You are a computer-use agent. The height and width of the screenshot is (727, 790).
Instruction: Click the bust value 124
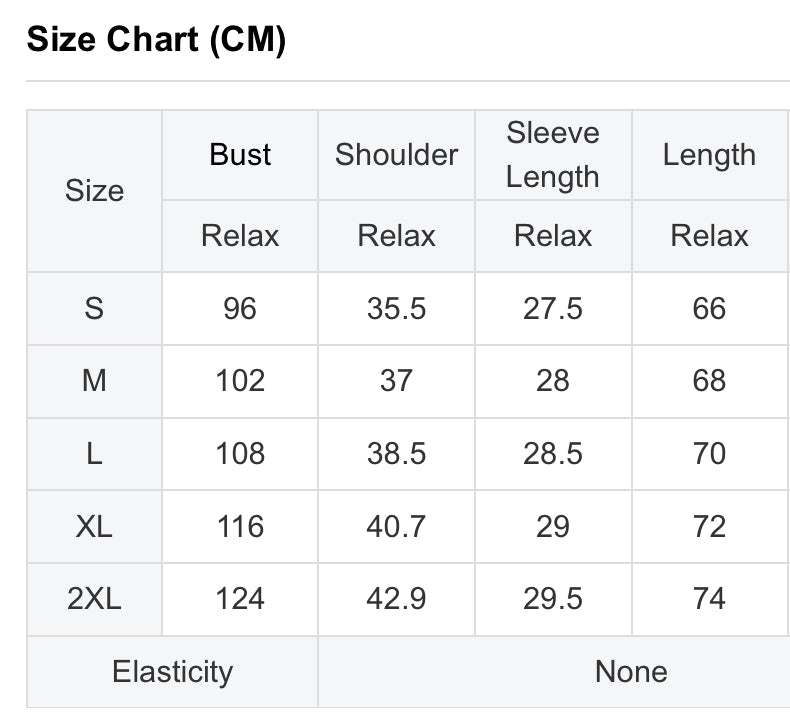[x=240, y=599]
